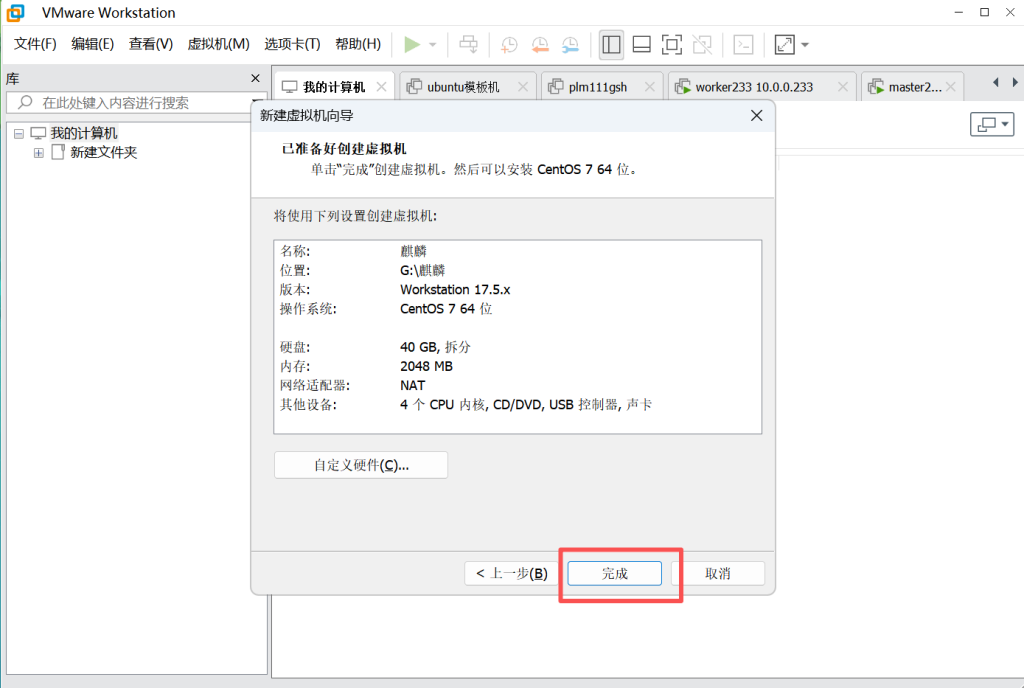Toggle the library sidebar view icon
Viewport: 1024px width, 688px height.
(x=611, y=44)
